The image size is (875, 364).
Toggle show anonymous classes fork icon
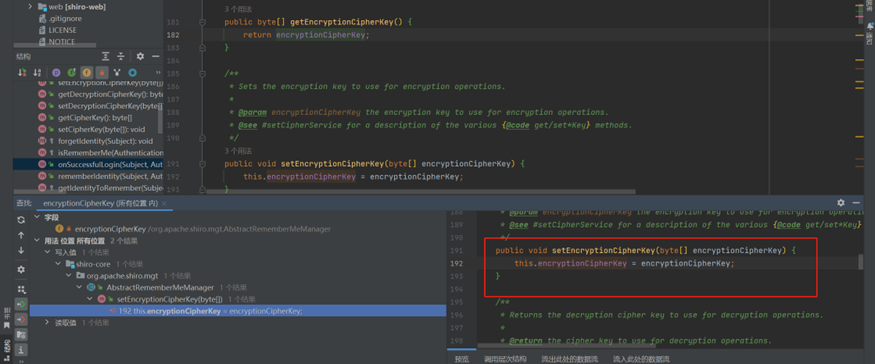117,73
